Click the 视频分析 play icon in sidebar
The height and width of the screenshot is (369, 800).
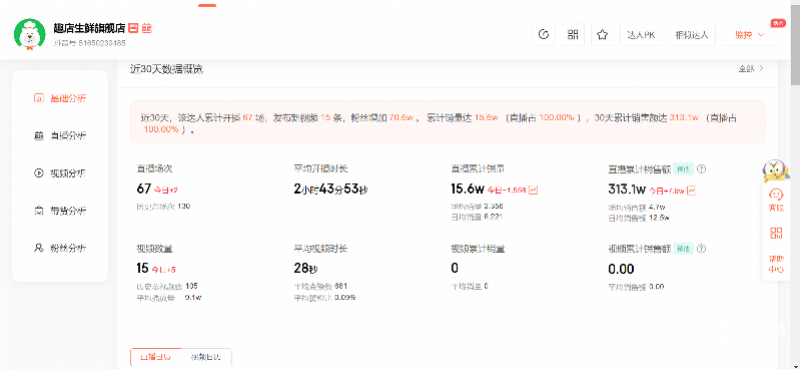click(38, 173)
